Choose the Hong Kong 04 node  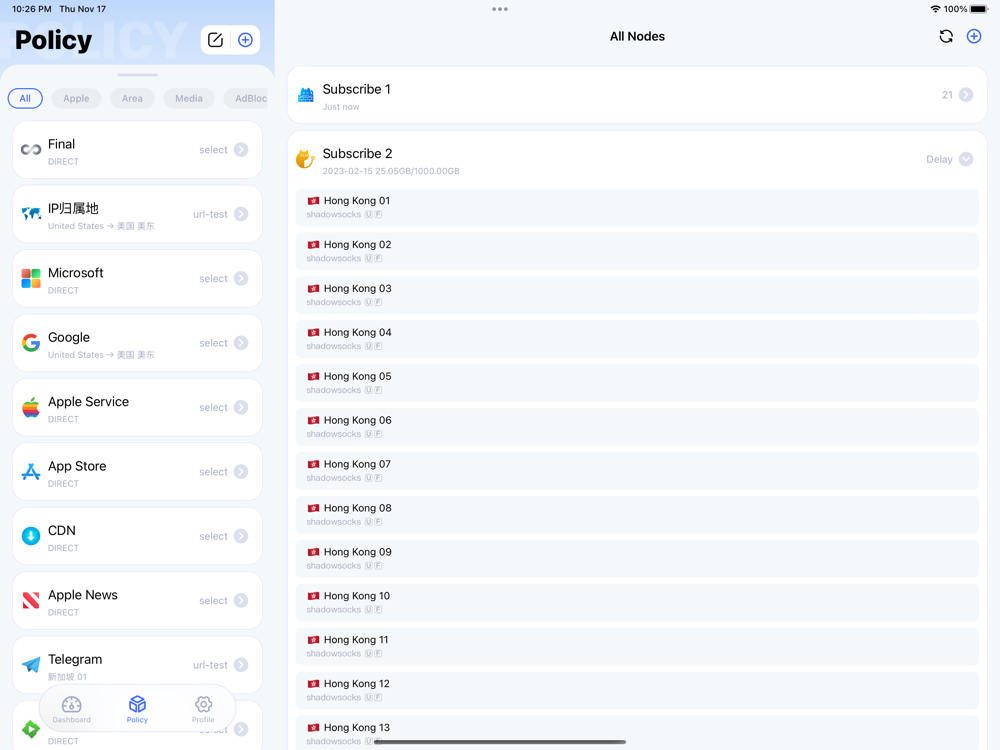[636, 339]
